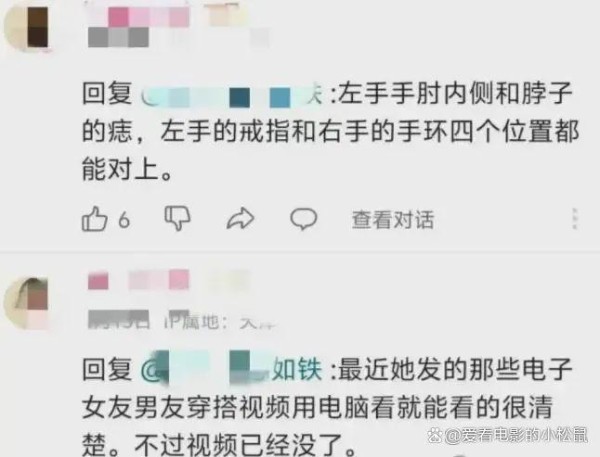Screen dimensions: 600x457
Task: Tap the speech bubble reply icon
Action: [x=303, y=219]
